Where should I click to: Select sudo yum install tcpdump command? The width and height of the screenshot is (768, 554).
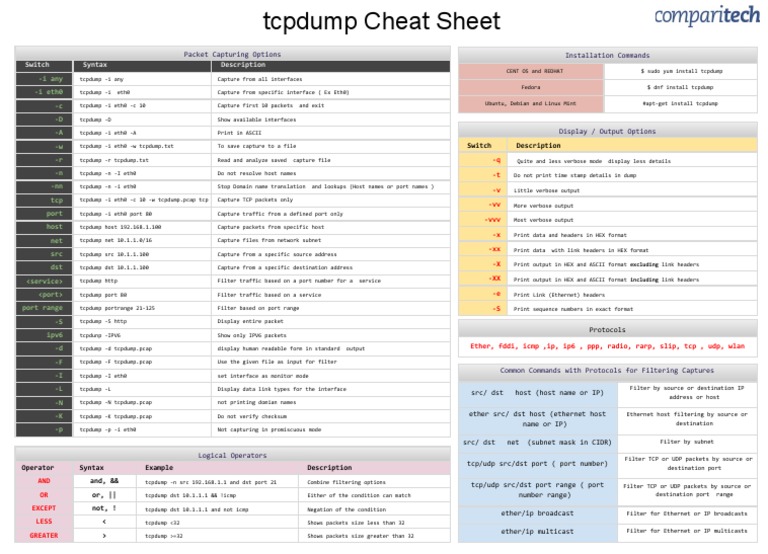(x=681, y=71)
